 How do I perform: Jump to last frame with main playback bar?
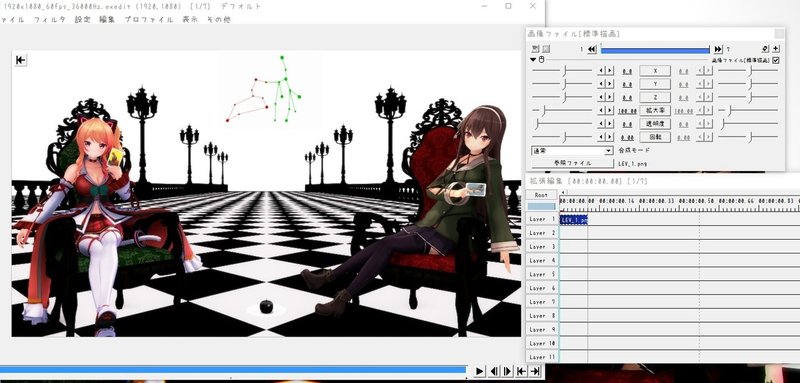coord(535,371)
